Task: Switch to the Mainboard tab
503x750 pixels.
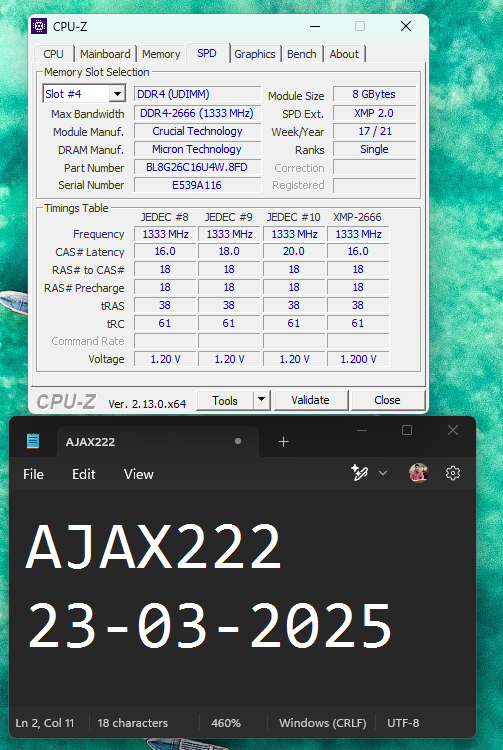Action: click(x=105, y=54)
